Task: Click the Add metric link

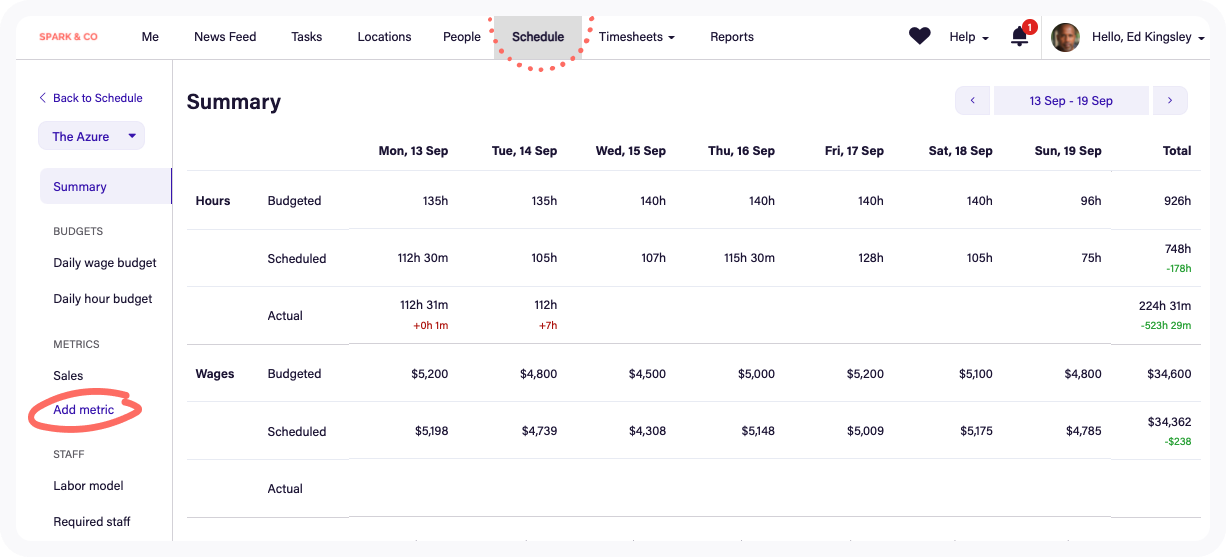Action: (x=84, y=410)
